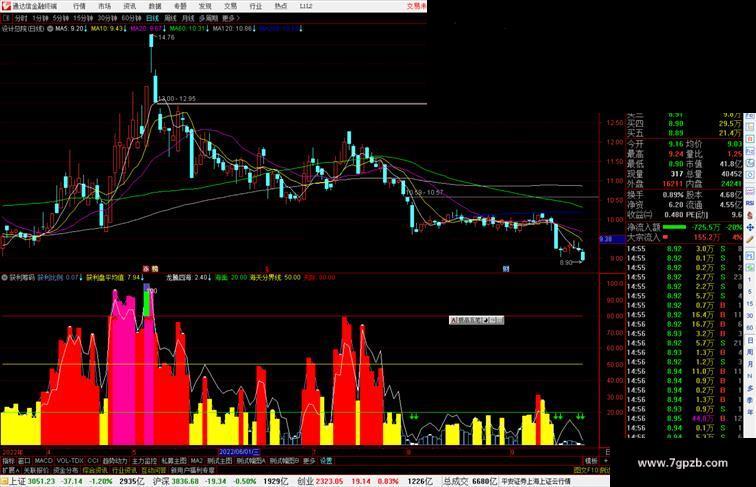
Task: Click the 通达信 application logo icon
Action: point(6,6)
